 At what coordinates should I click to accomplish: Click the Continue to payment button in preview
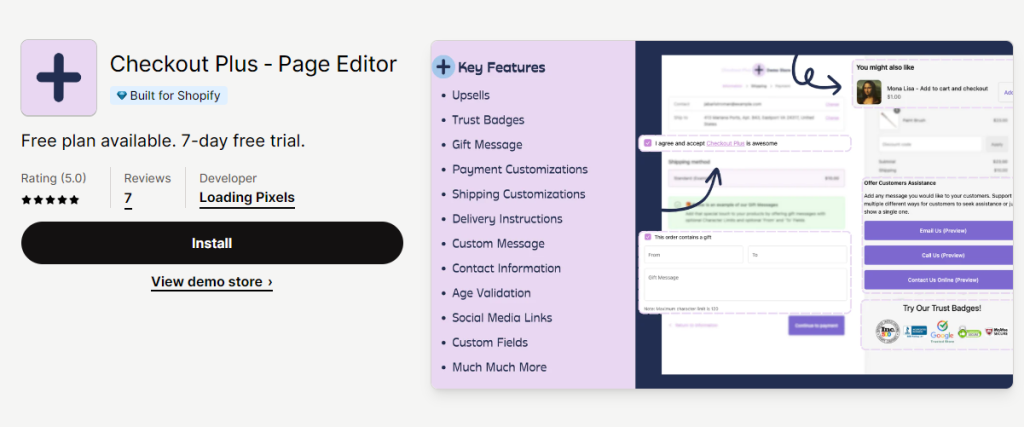816,325
